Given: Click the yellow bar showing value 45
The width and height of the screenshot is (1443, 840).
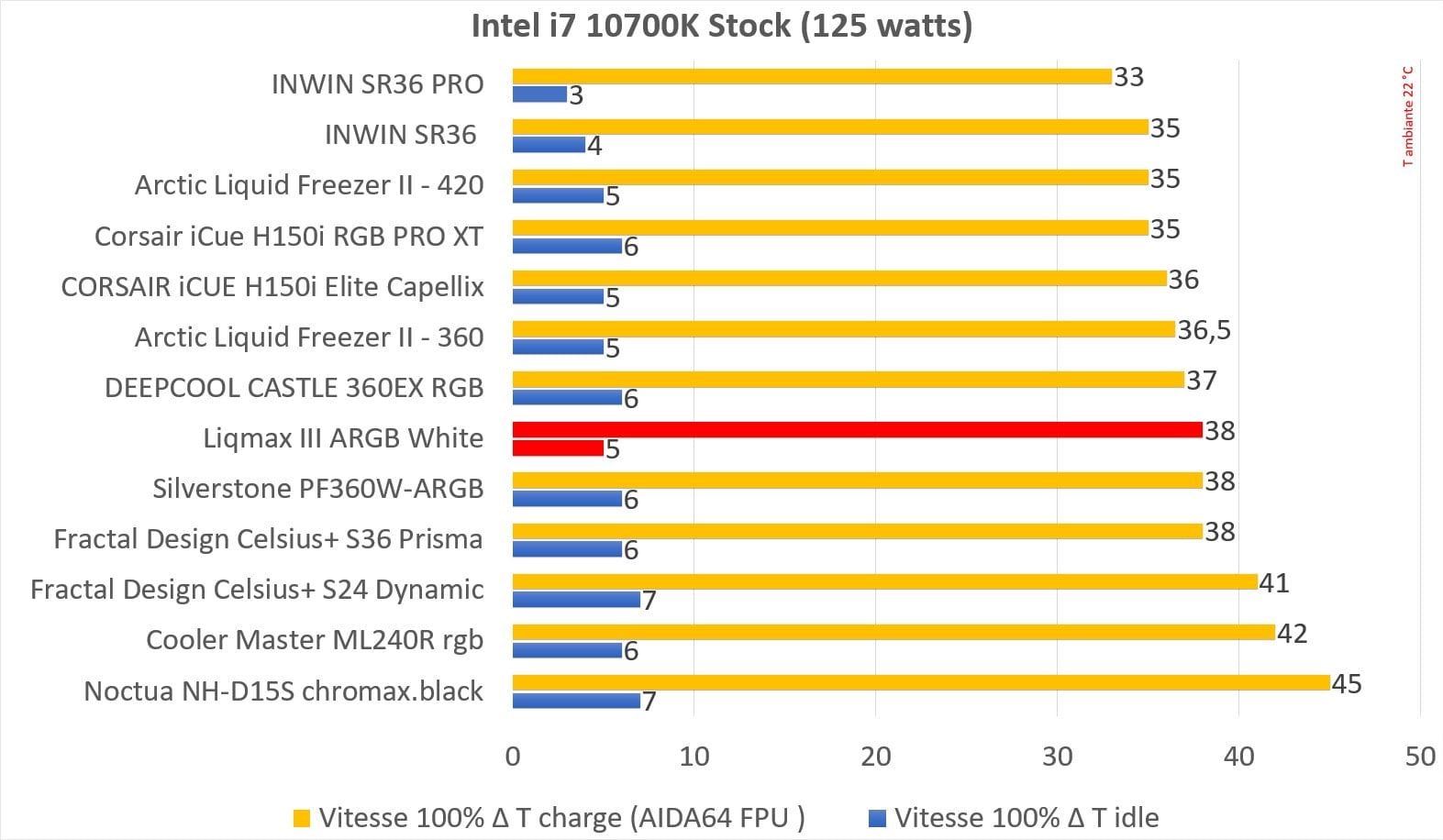Looking at the screenshot, I should click(921, 682).
